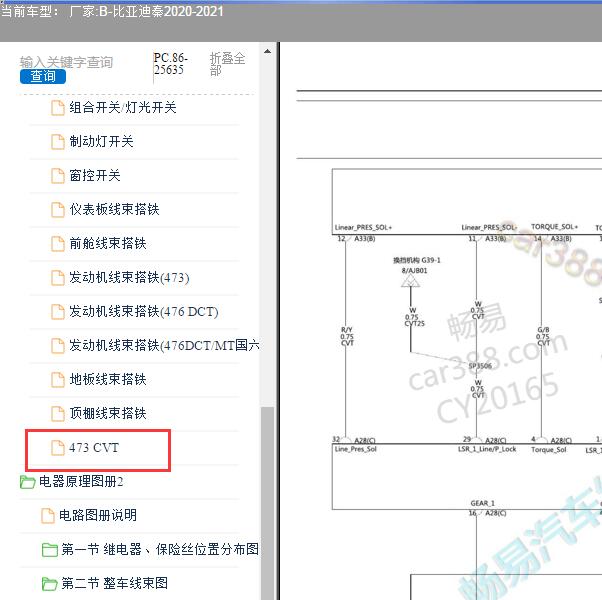
Task: Click the page icon beside 电路图册说明
Action: click(48, 516)
